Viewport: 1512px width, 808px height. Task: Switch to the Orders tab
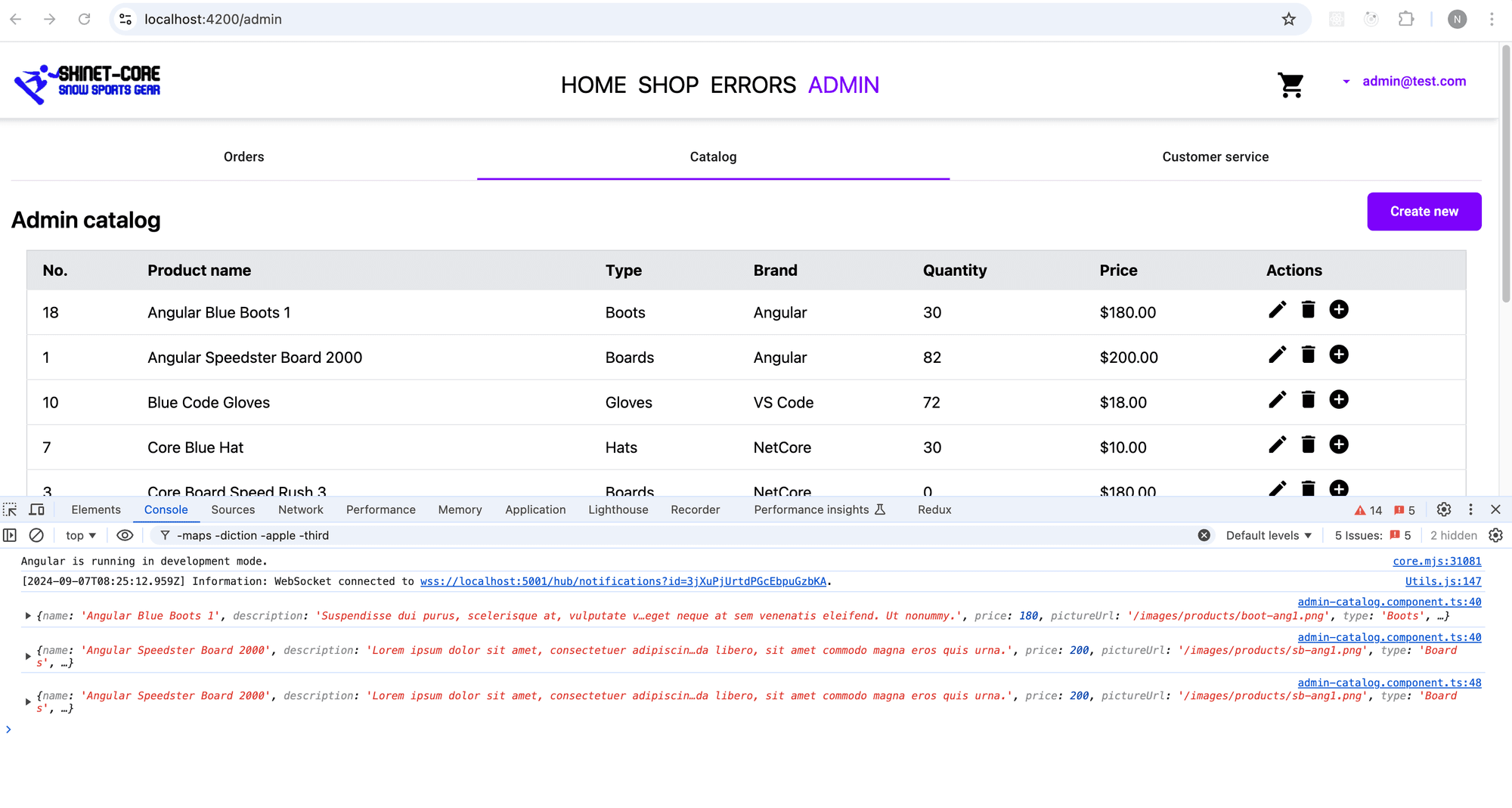pyautogui.click(x=243, y=156)
